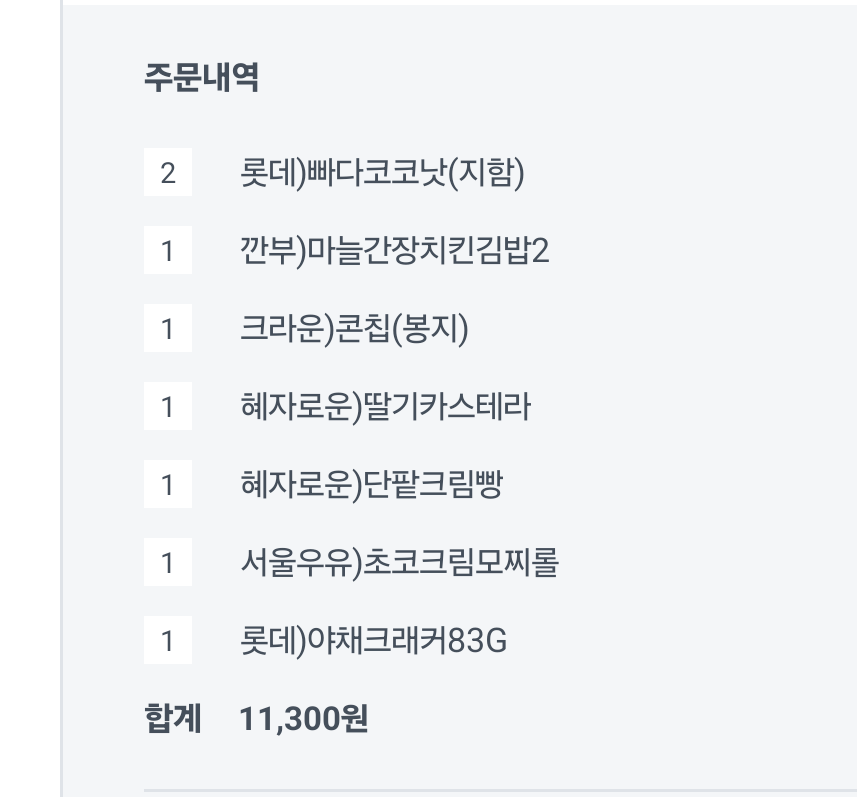Screen dimensions: 857x797
Task: Select the 롯데)야채크래커83G item name
Action: click(x=373, y=642)
